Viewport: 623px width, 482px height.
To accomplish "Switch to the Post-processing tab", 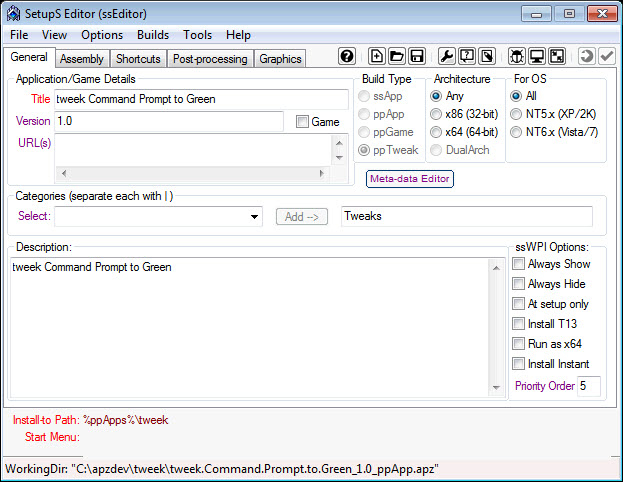I will pyautogui.click(x=210, y=59).
